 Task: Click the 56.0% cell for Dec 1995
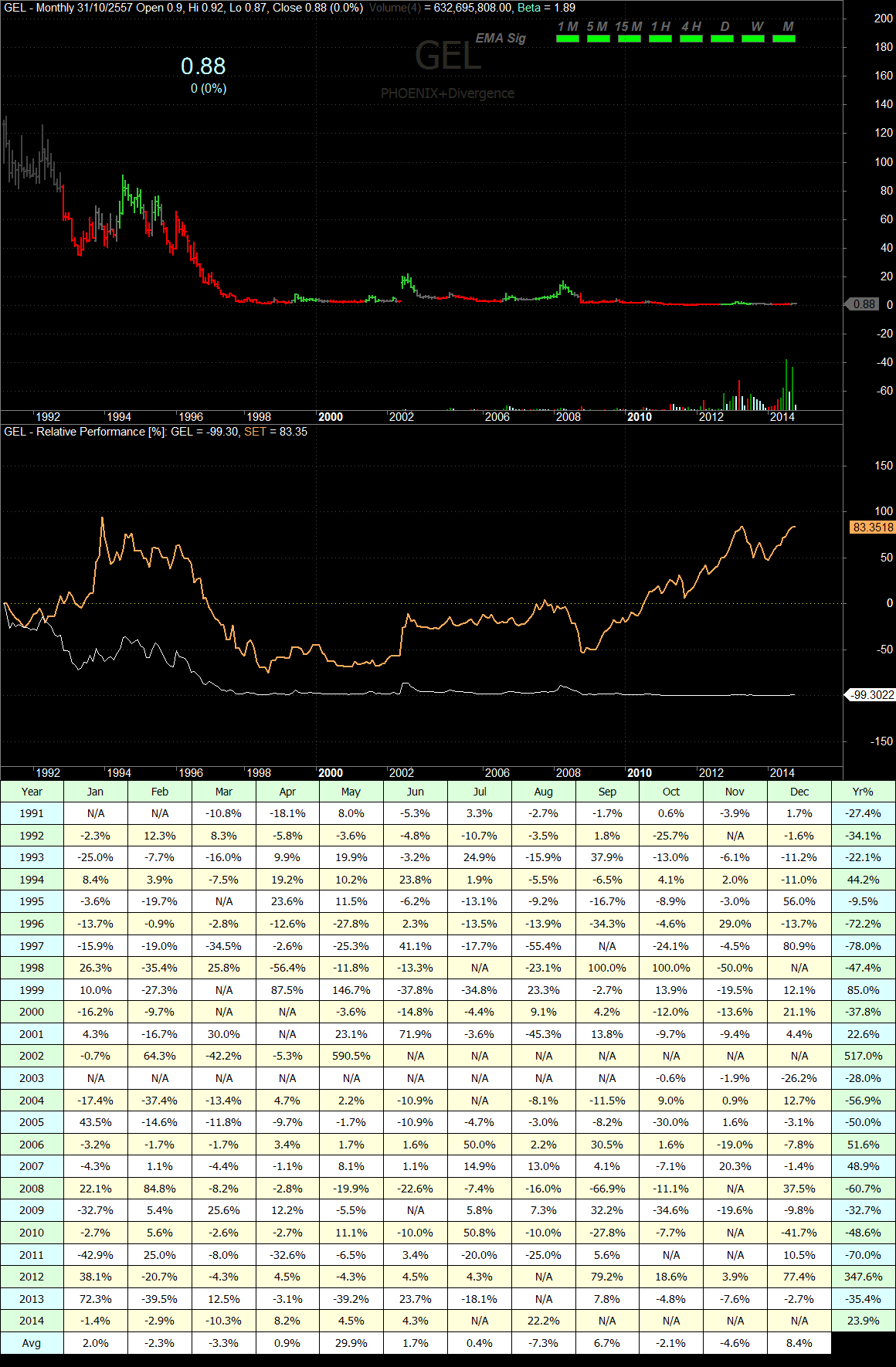(799, 901)
